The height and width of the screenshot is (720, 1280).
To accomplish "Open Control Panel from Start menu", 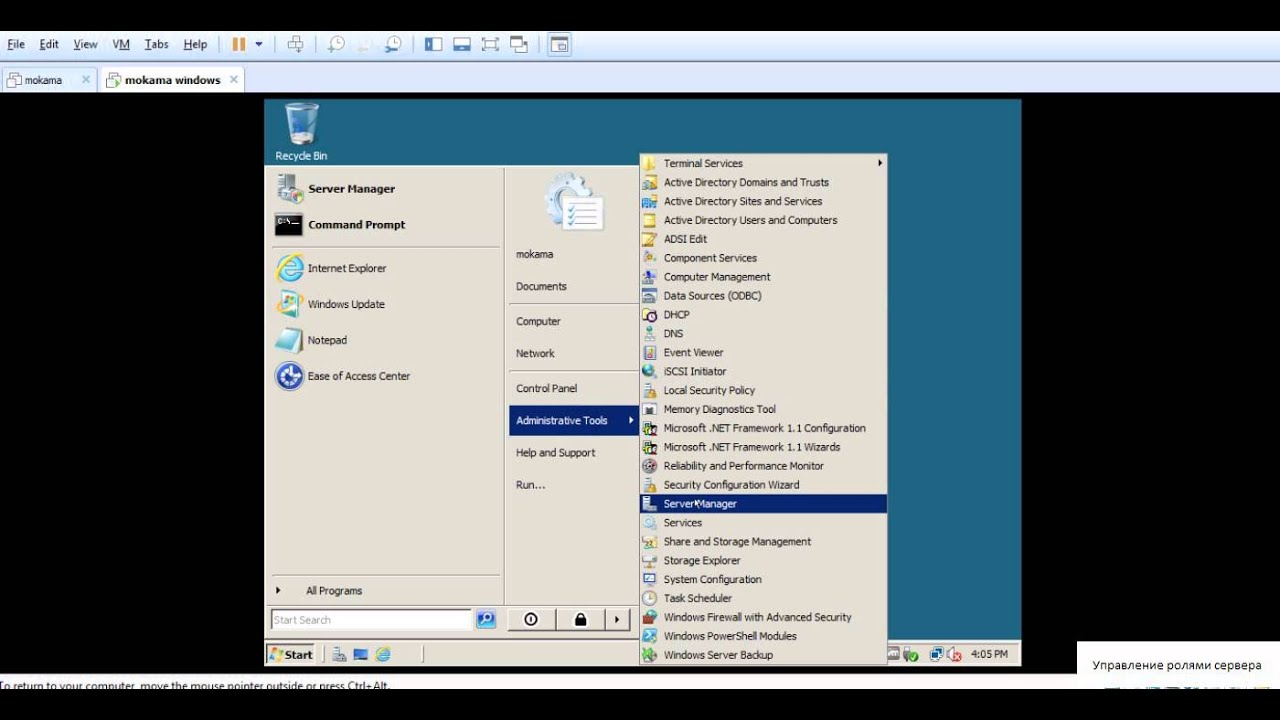I will (574, 388).
